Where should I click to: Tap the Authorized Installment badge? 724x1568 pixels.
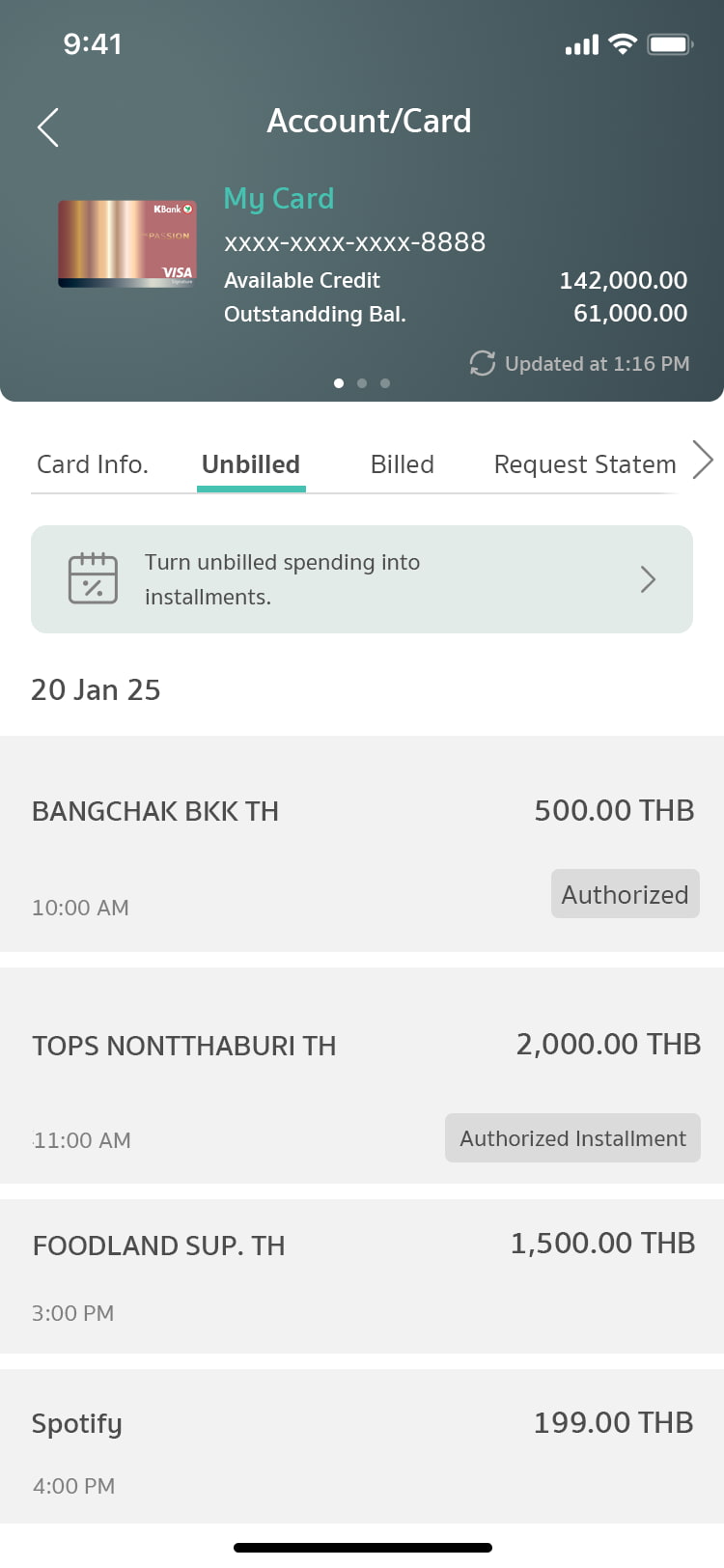tap(572, 1138)
